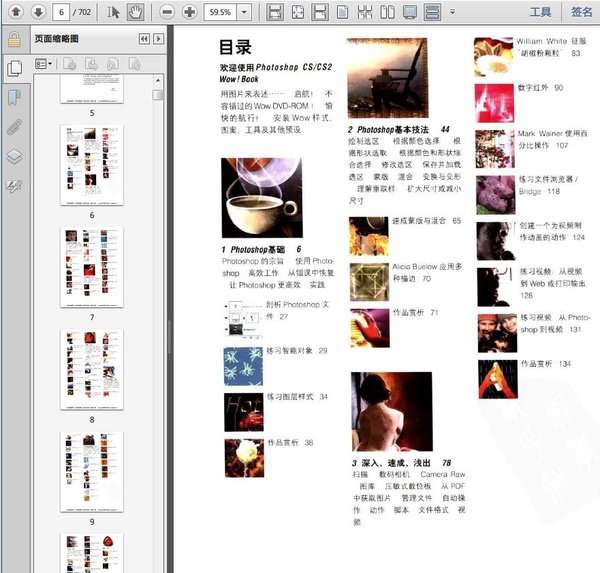This screenshot has height=573, width=600.
Task: Click third greyed-out page icon in thumbnails toolbar
Action: [x=113, y=64]
